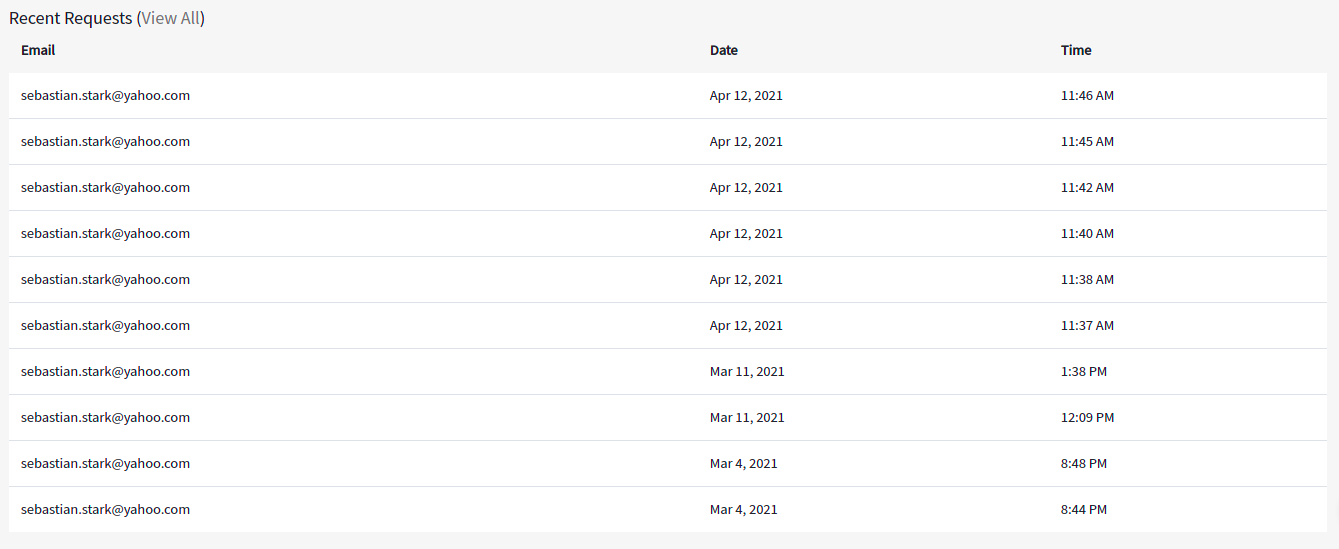The height and width of the screenshot is (549, 1339).
Task: Click the Recent Requests heading text
Action: point(70,18)
